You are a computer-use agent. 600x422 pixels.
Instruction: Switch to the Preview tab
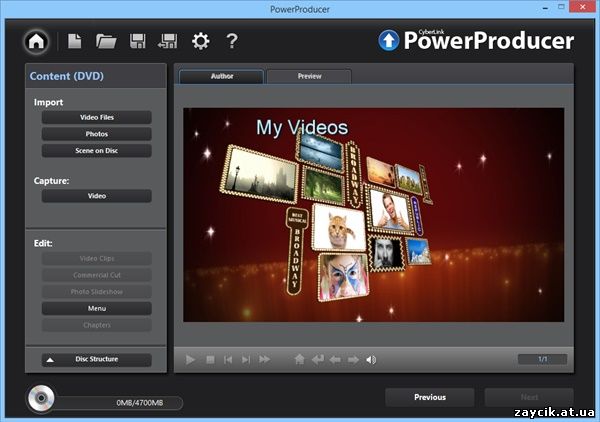click(309, 76)
